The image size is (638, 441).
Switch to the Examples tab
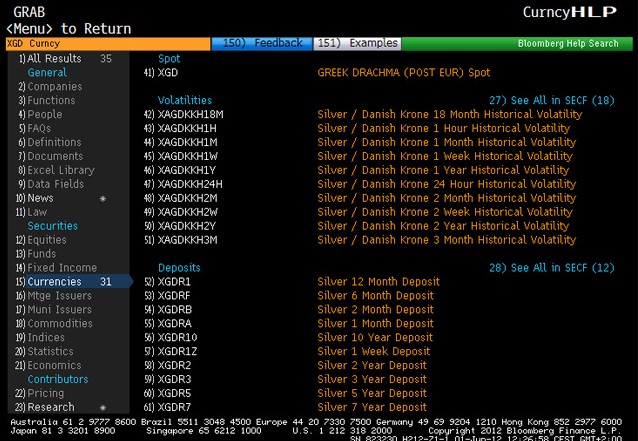click(x=357, y=44)
